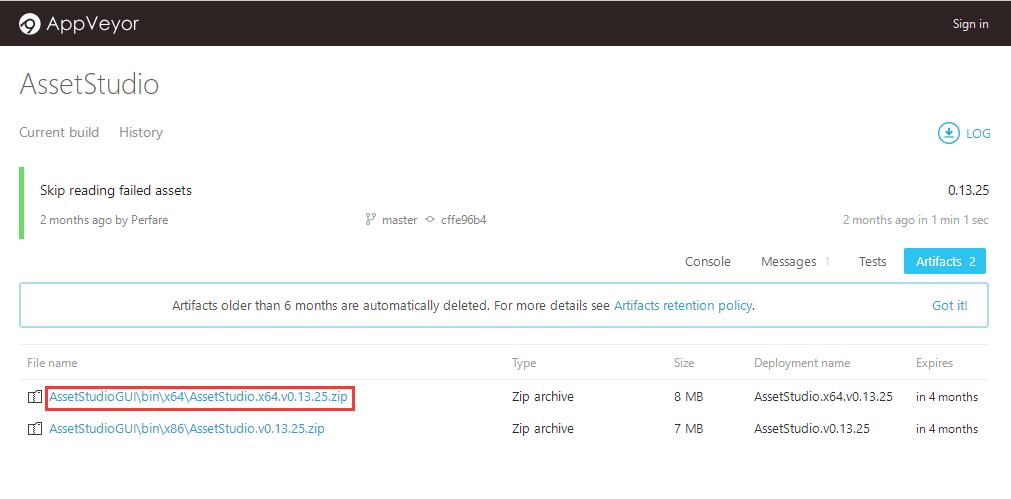Click the commit icon beside cffe96b4
This screenshot has width=1011, height=499.
(x=430, y=220)
